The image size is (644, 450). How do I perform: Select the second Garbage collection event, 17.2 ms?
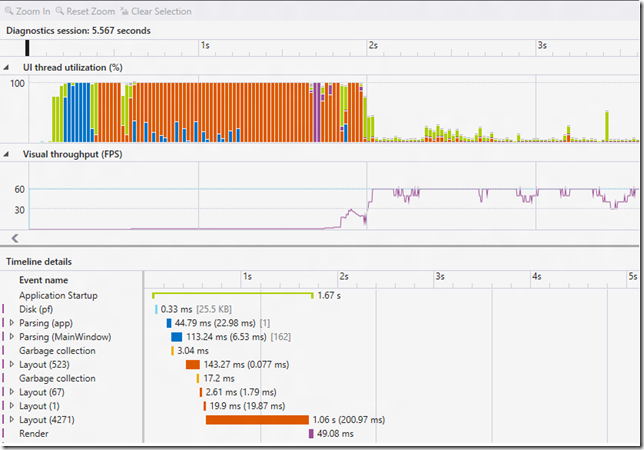[x=57, y=378]
